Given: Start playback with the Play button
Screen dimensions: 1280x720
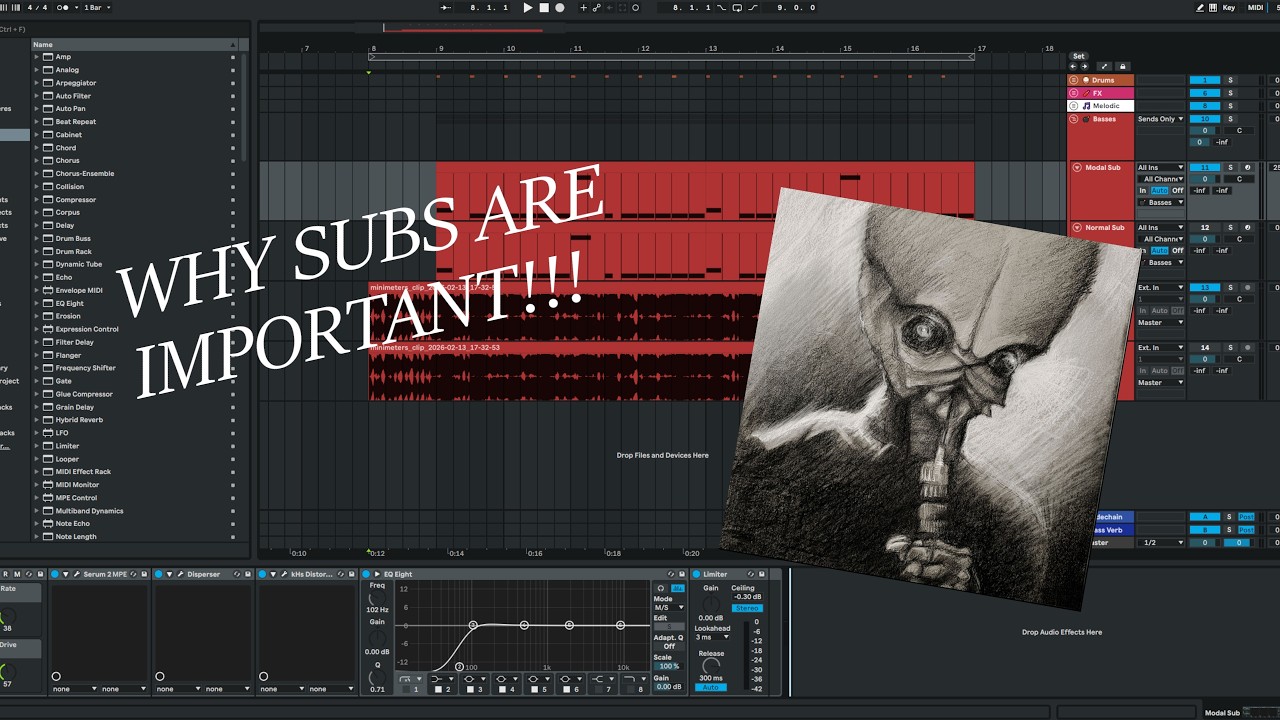Looking at the screenshot, I should coord(528,7).
